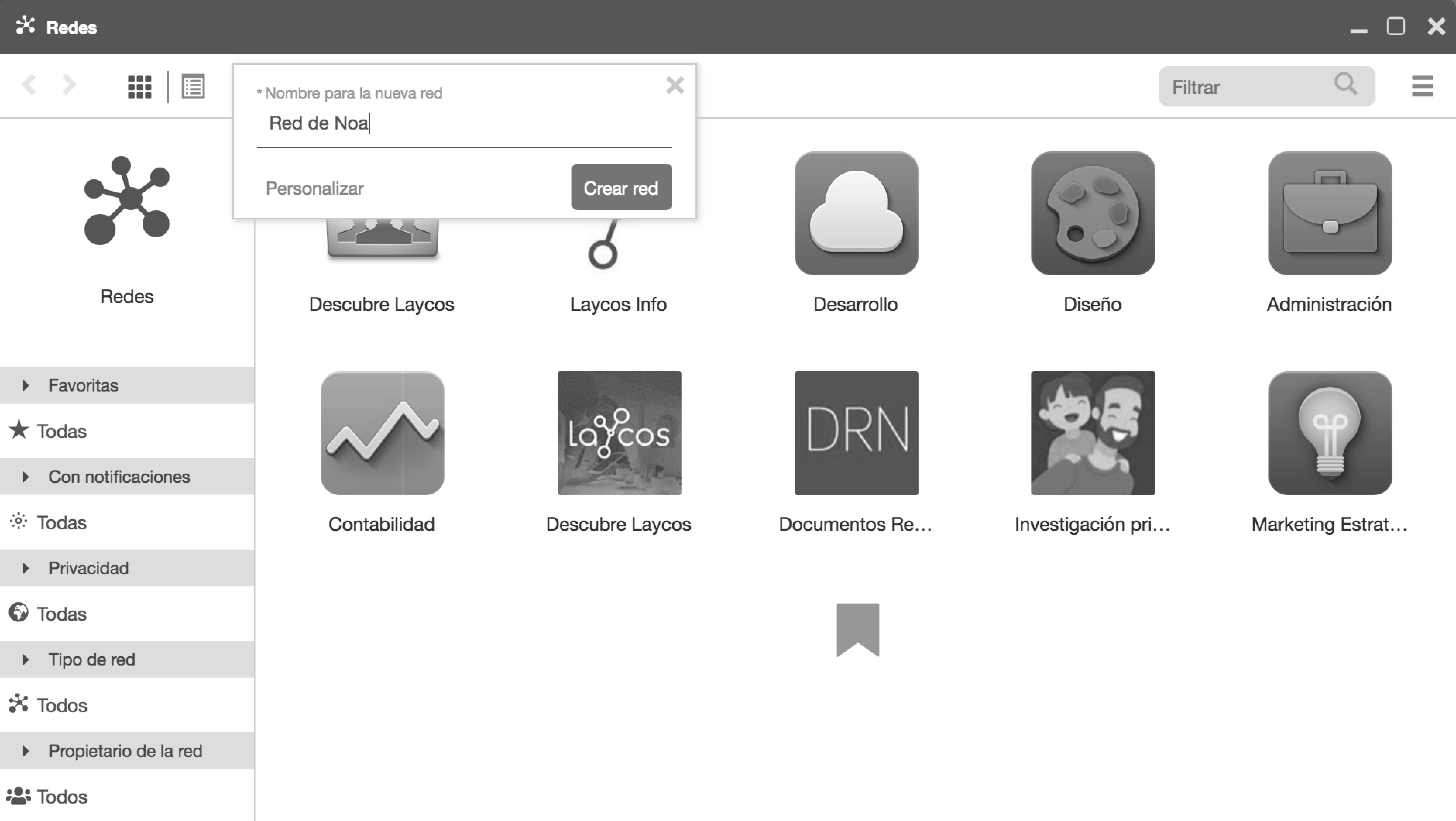Click the Redes label under sidebar icon
The height and width of the screenshot is (821, 1456).
tap(127, 296)
